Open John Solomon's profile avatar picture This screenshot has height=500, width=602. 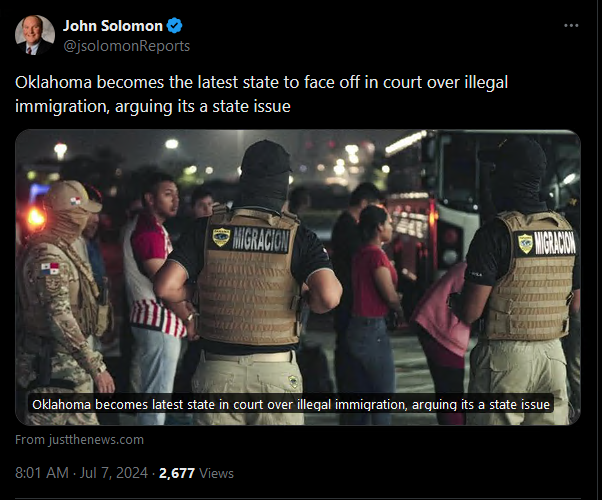click(35, 35)
